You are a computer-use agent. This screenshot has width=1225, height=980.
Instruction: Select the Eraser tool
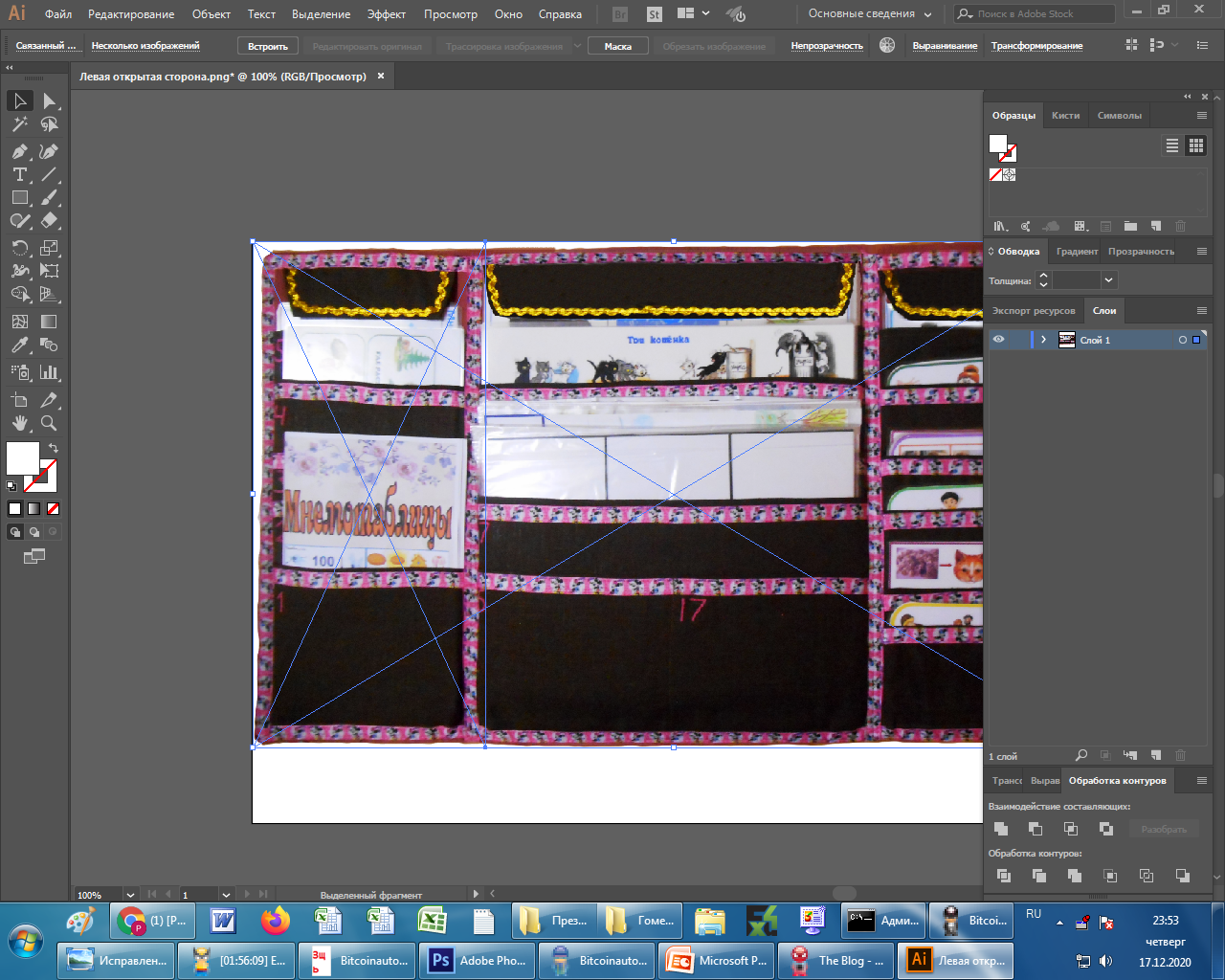coord(50,220)
